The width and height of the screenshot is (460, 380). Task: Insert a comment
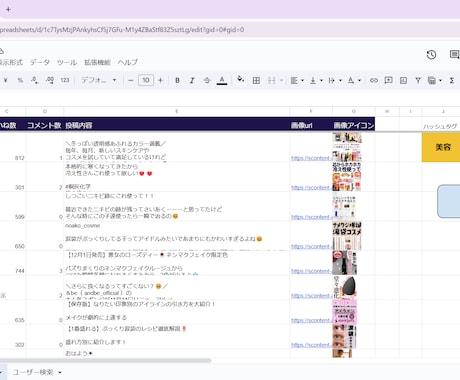click(x=388, y=80)
